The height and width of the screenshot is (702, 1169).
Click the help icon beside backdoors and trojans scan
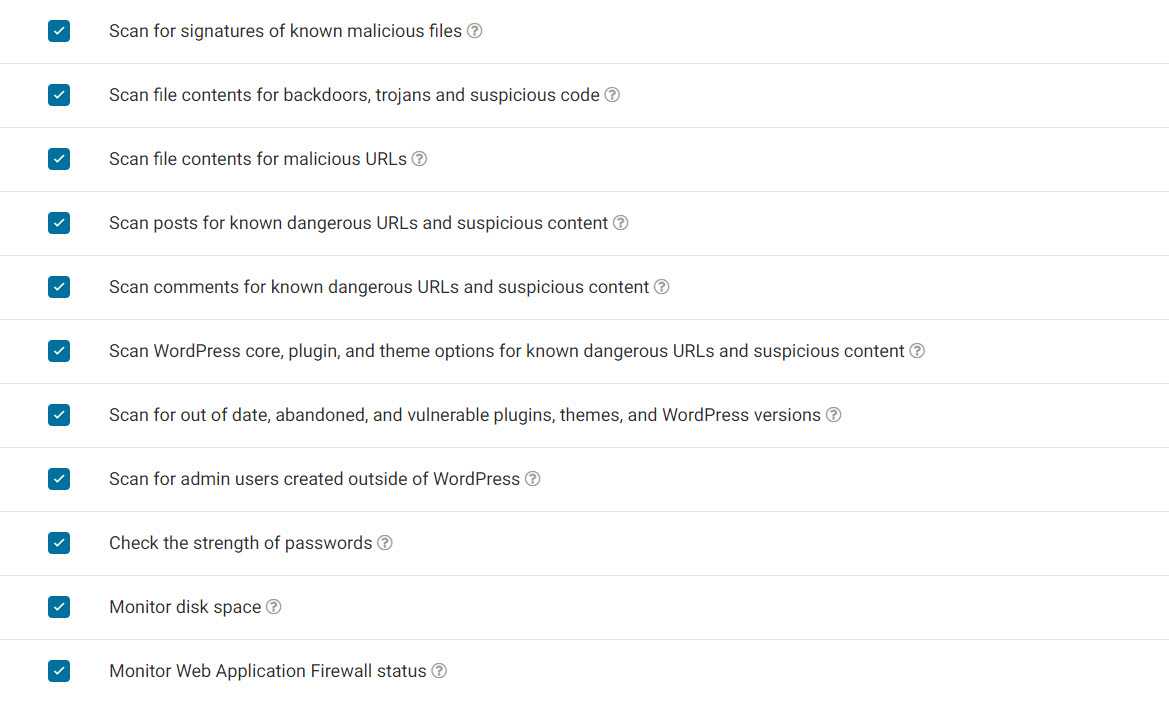[612, 95]
